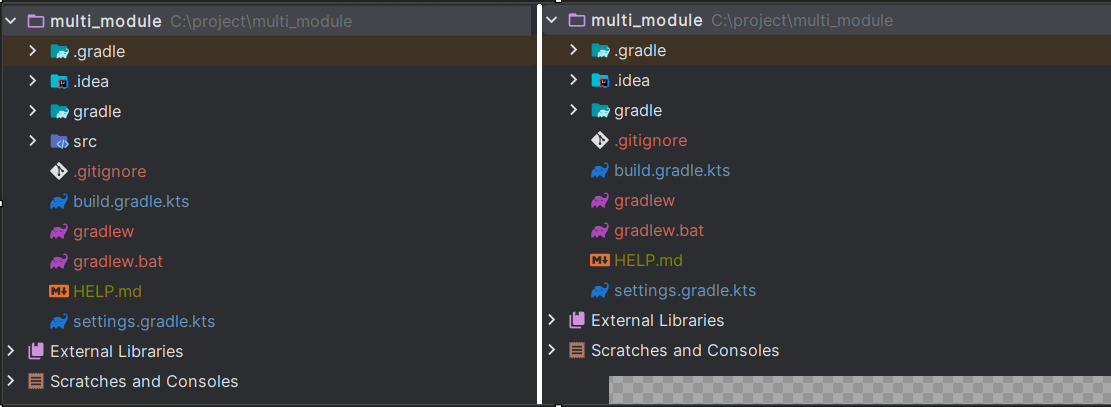Click gradle folder icon in left panel

(60, 112)
